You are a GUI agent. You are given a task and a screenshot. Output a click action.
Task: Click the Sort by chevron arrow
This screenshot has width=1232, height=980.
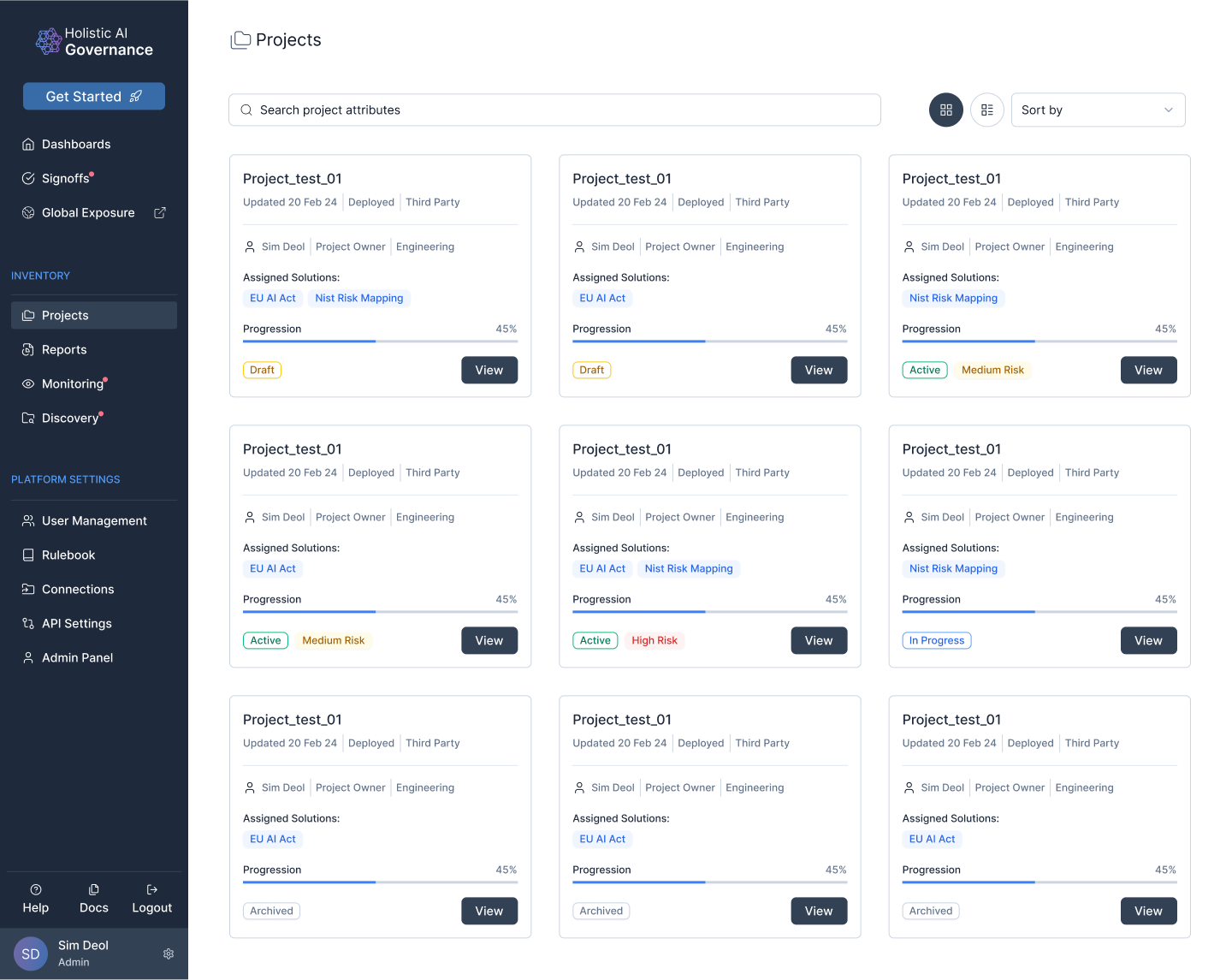[1169, 110]
